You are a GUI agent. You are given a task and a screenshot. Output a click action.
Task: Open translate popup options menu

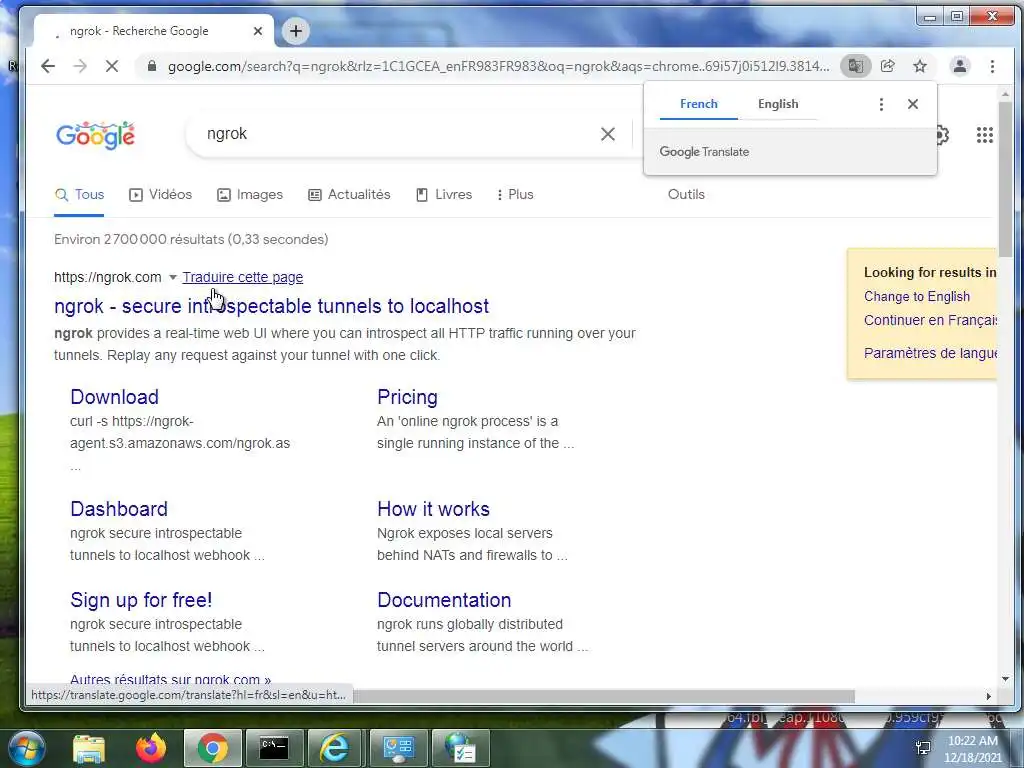tap(881, 104)
